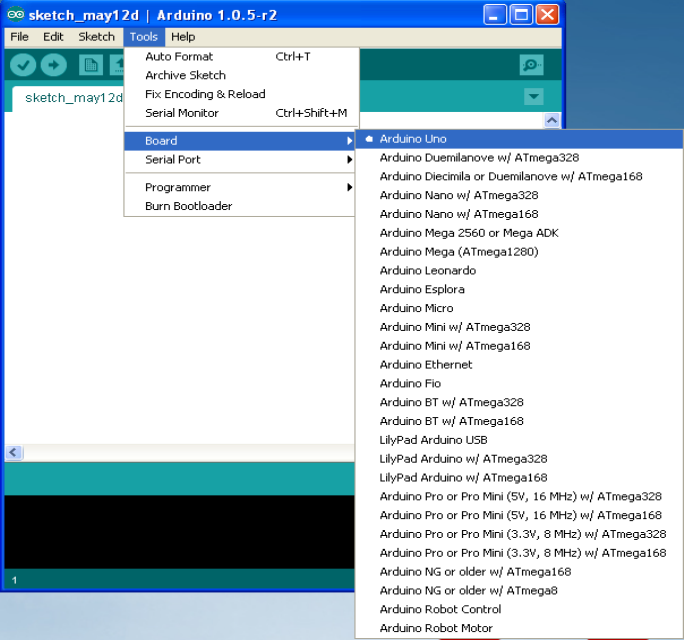Select Arduino Leonardo board
The width and height of the screenshot is (684, 640).
tap(519, 270)
